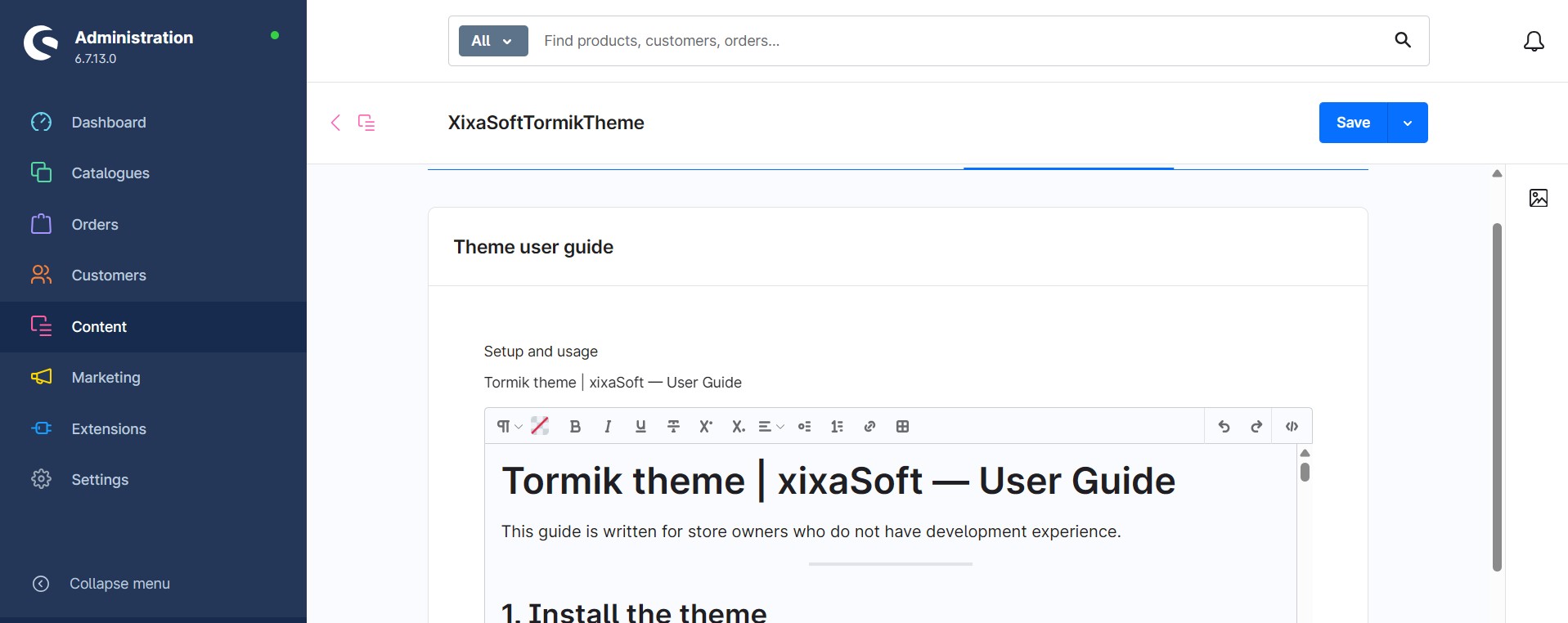Apply superscript formatting
1568x623 pixels.
[706, 426]
